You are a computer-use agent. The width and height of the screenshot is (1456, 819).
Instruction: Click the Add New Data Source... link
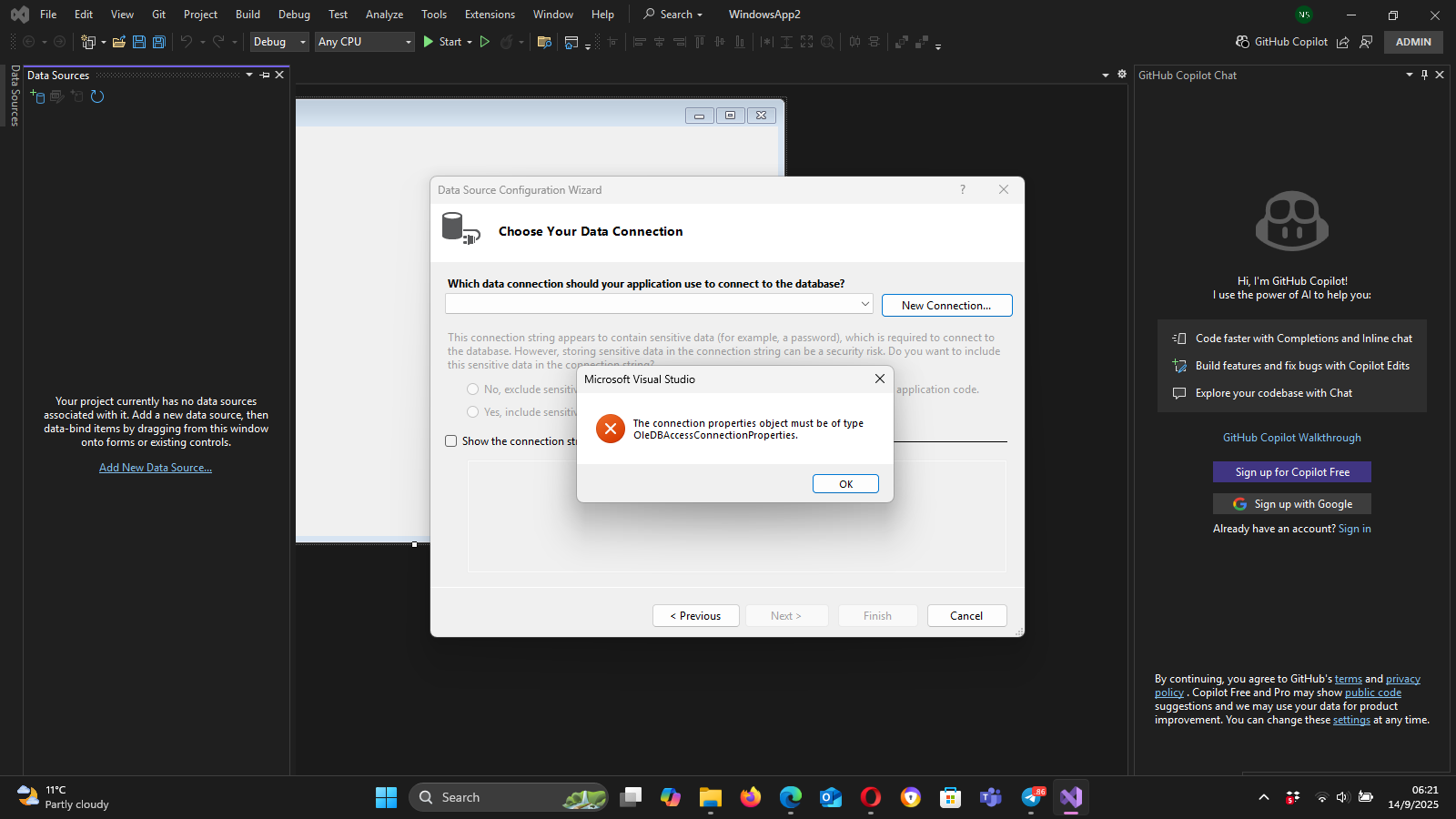coord(156,468)
